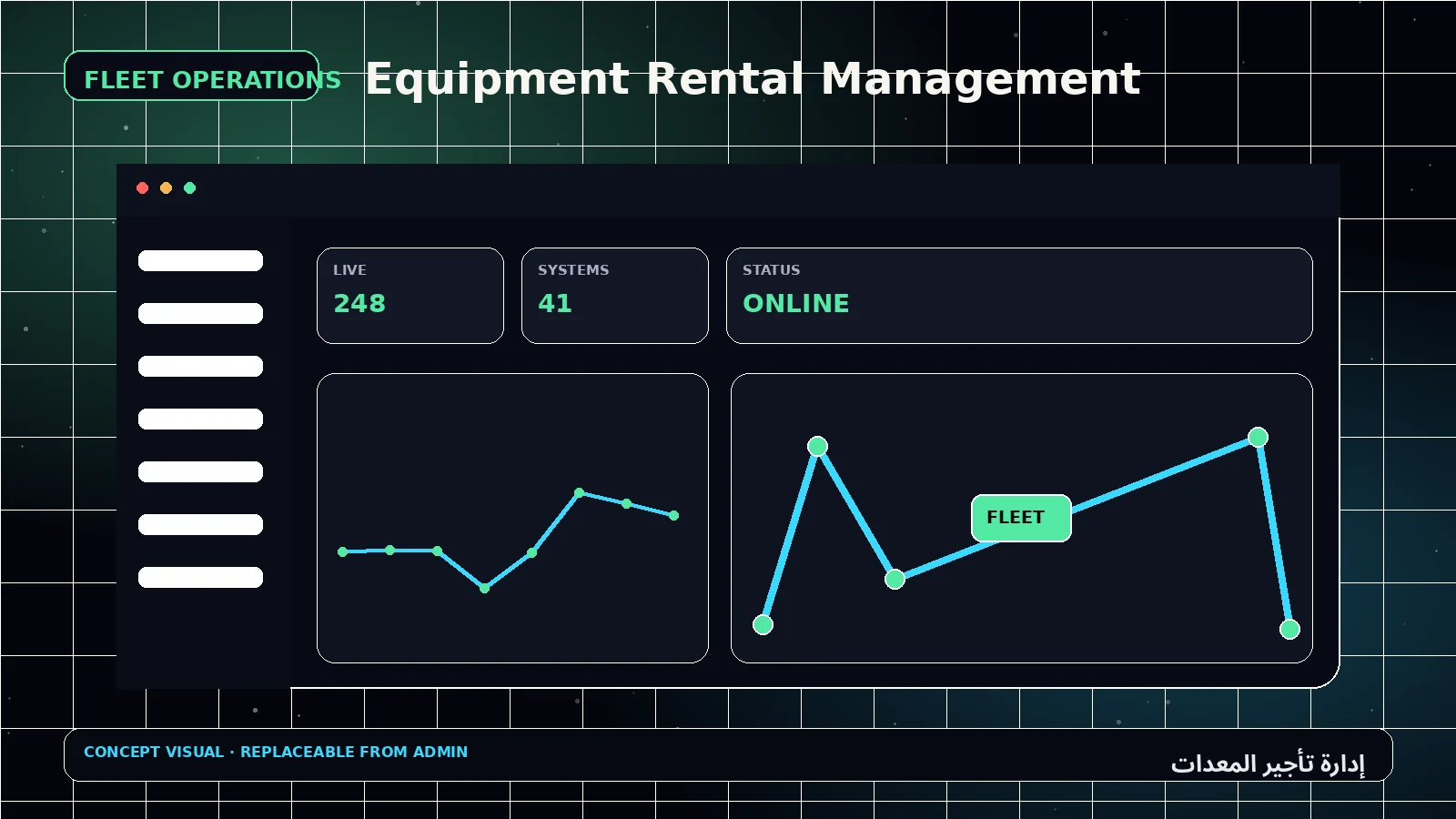This screenshot has height=819, width=1456.
Task: Select the first sidebar menu bar
Action: pyautogui.click(x=200, y=260)
